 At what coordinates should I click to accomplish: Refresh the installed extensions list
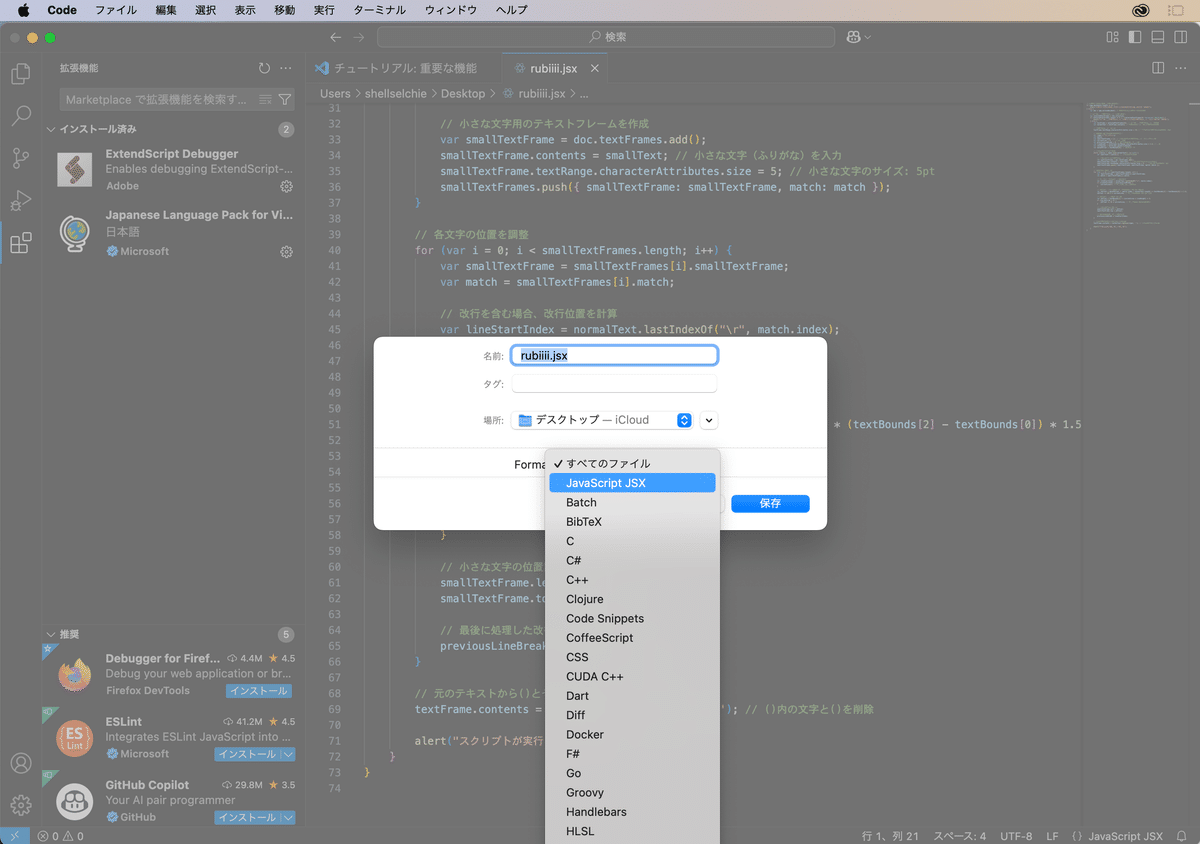(x=263, y=68)
